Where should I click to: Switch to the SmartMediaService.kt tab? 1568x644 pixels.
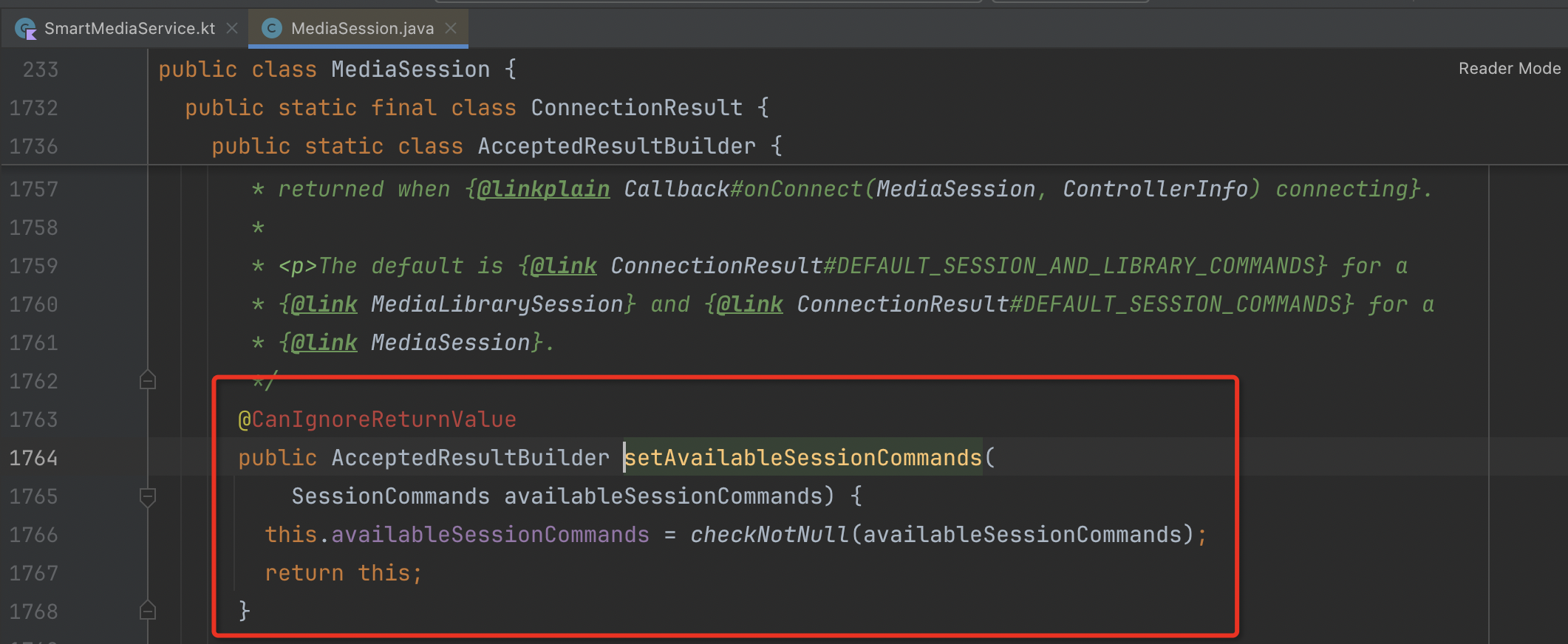pos(130,28)
